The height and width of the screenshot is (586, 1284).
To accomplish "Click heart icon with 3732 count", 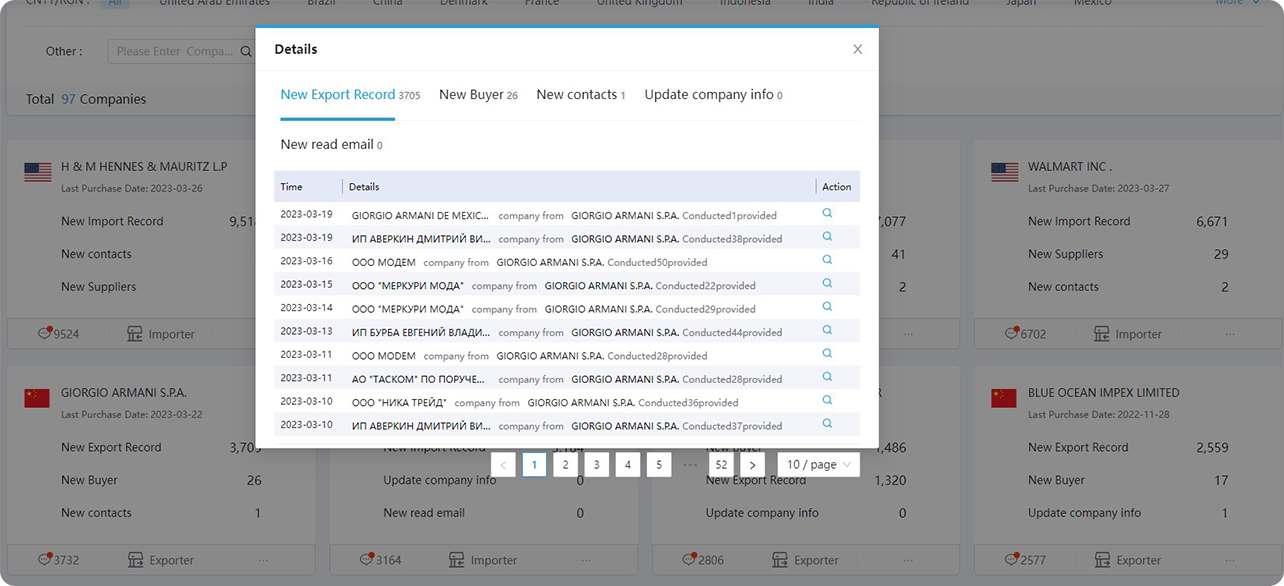I will point(45,559).
